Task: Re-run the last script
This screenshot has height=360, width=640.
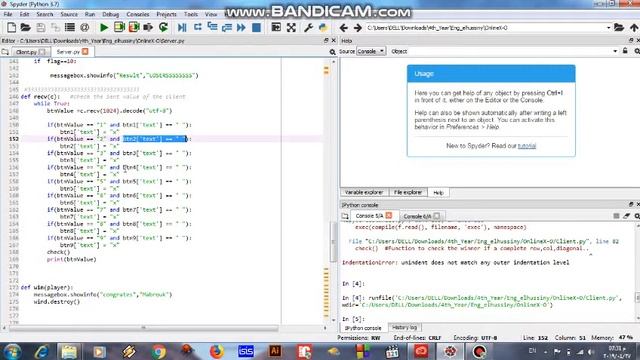Action: point(163,28)
